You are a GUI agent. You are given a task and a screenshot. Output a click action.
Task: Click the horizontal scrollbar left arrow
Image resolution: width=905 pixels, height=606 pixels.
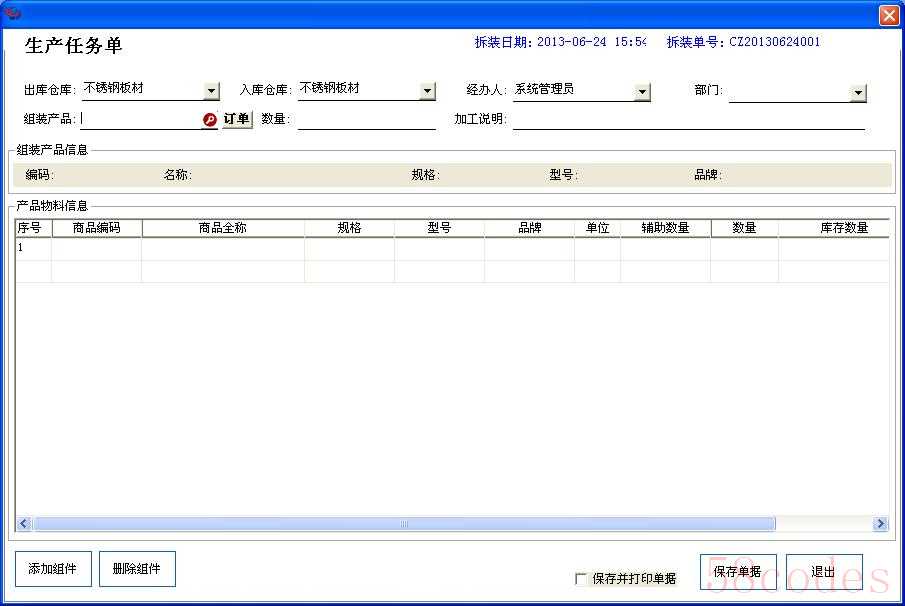tap(24, 524)
